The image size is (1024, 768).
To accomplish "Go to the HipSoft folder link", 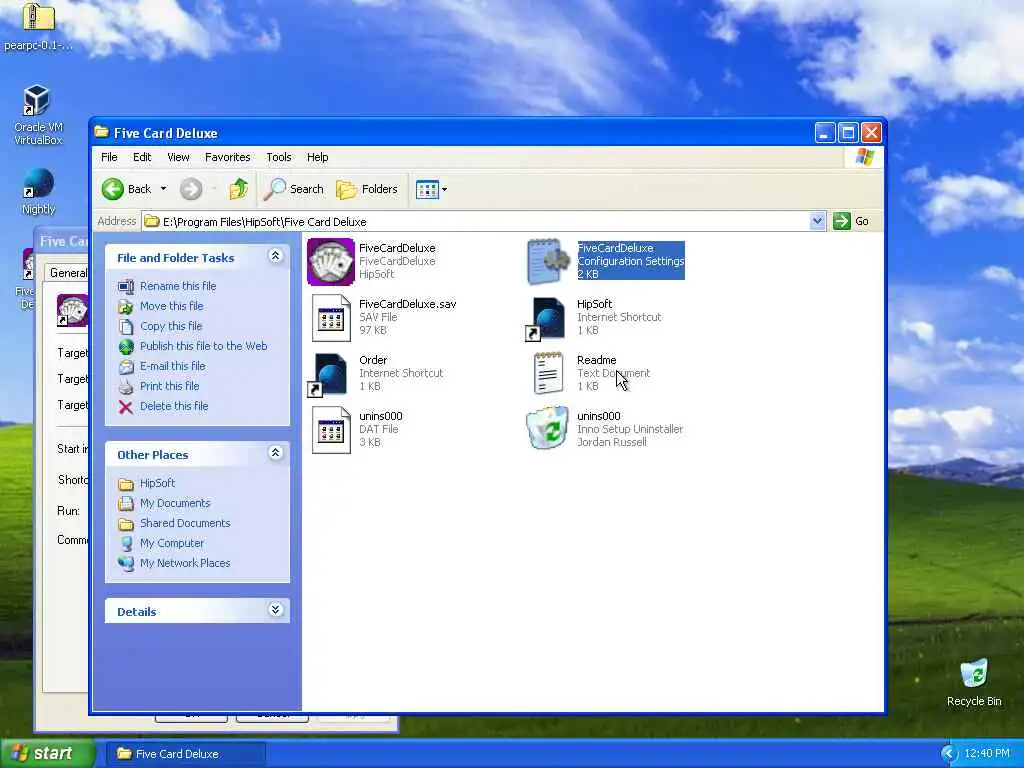I will pos(157,483).
